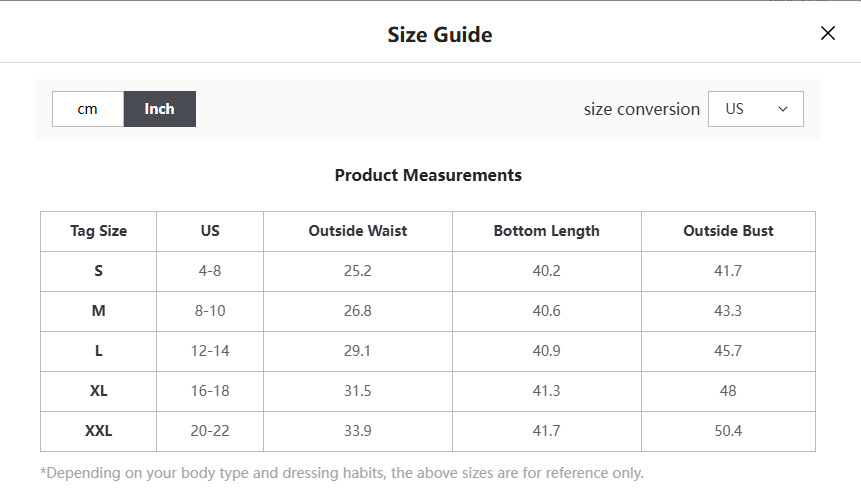The height and width of the screenshot is (501, 861).
Task: Click the size conversion label
Action: [x=641, y=109]
